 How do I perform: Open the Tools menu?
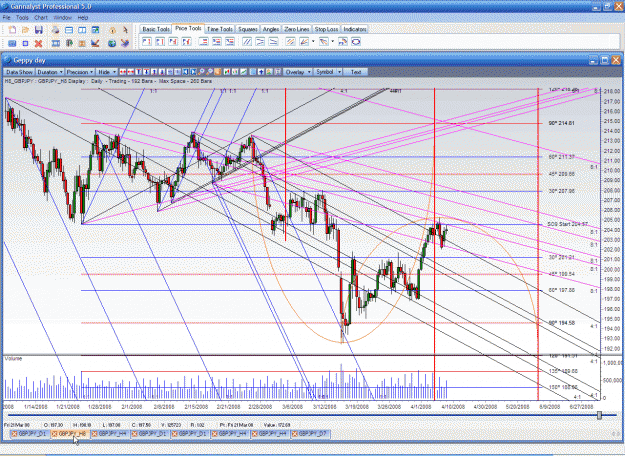[22, 18]
